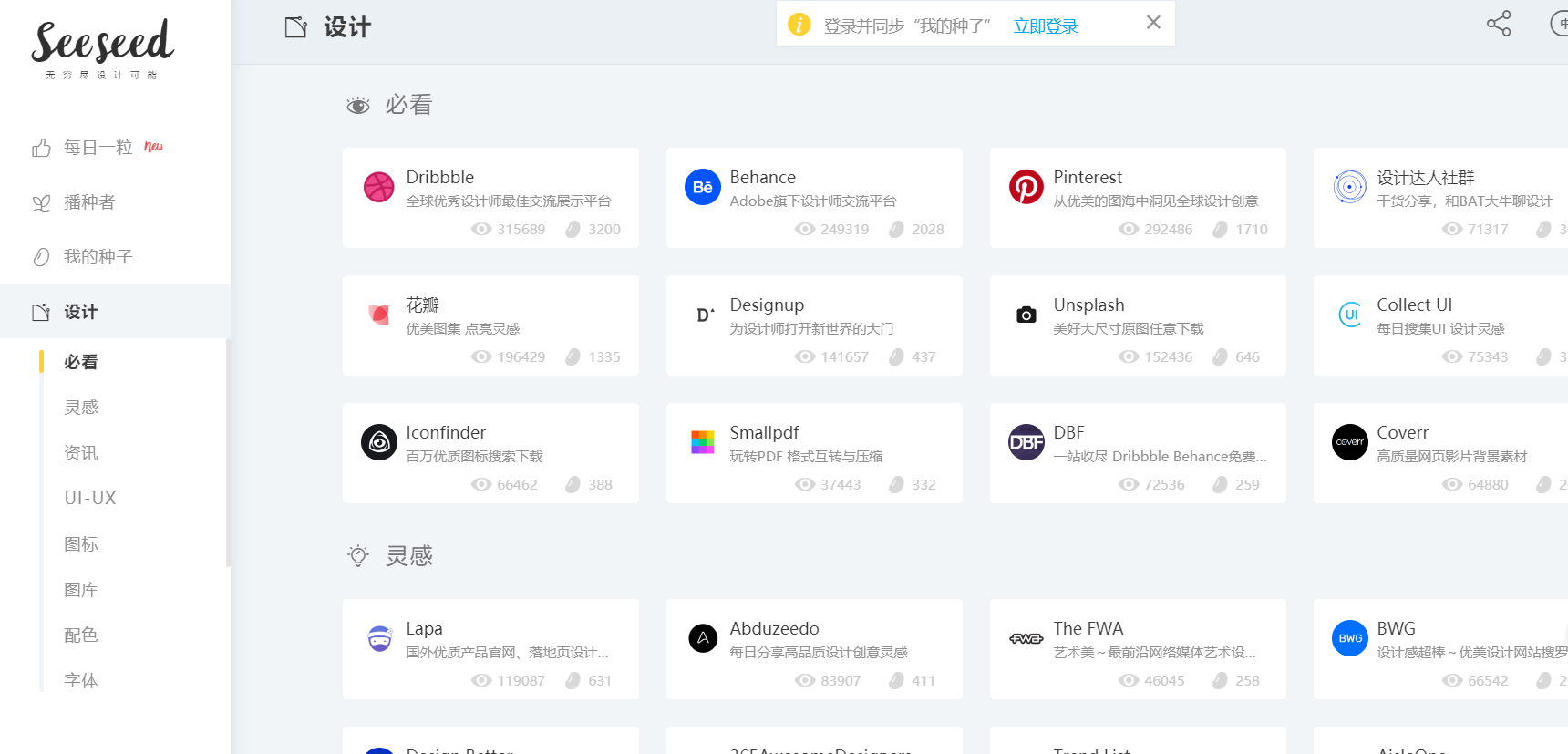Viewport: 1568px width, 754px height.
Task: Select 必看 sub-item in sidebar
Action: [x=81, y=362]
